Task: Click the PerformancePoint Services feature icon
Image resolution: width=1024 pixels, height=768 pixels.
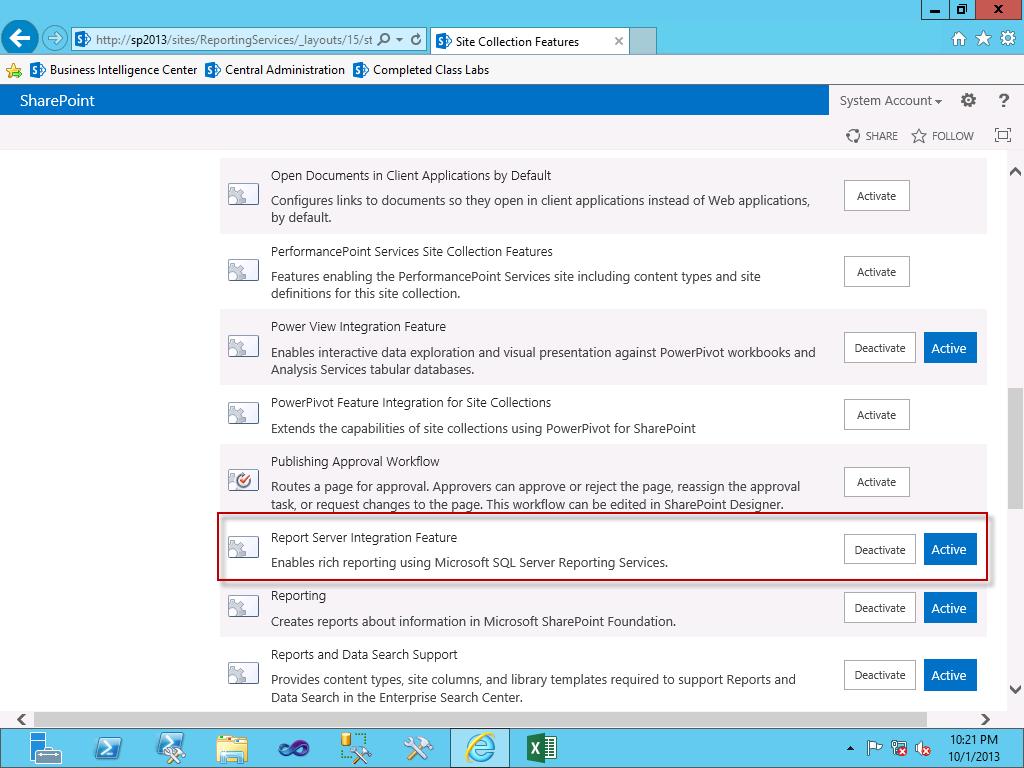Action: (243, 270)
